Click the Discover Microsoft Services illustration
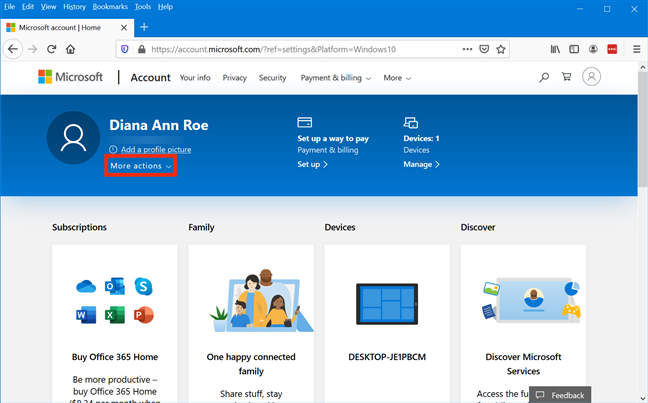The width and height of the screenshot is (648, 403). tap(531, 300)
